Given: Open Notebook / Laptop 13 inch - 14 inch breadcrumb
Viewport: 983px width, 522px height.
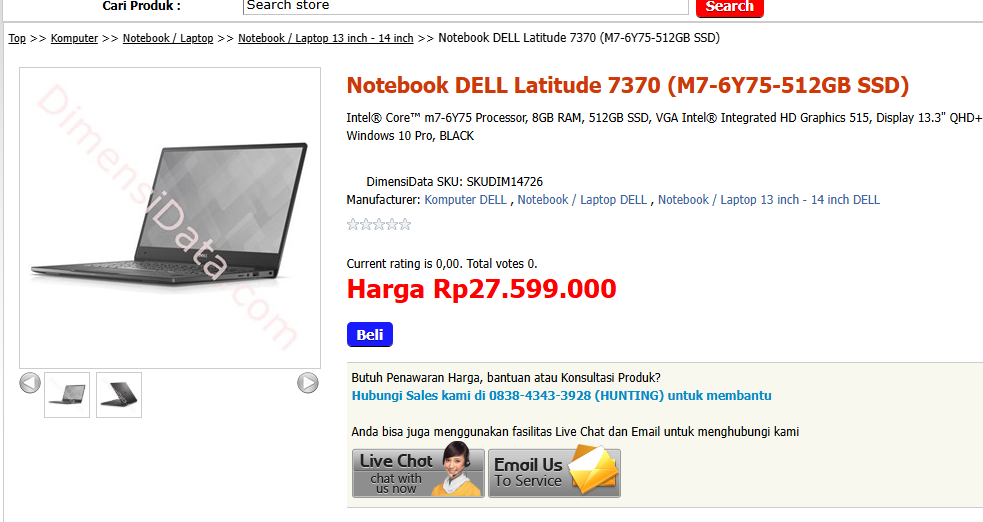Looking at the screenshot, I should point(326,38).
